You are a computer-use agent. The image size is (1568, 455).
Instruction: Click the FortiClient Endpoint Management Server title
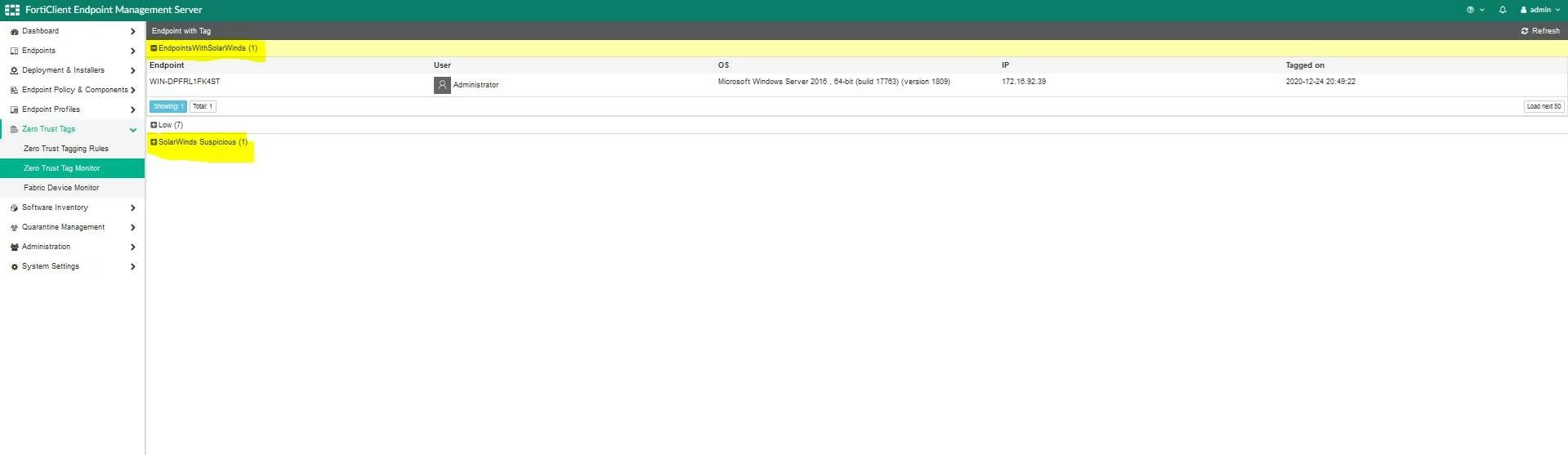point(114,10)
